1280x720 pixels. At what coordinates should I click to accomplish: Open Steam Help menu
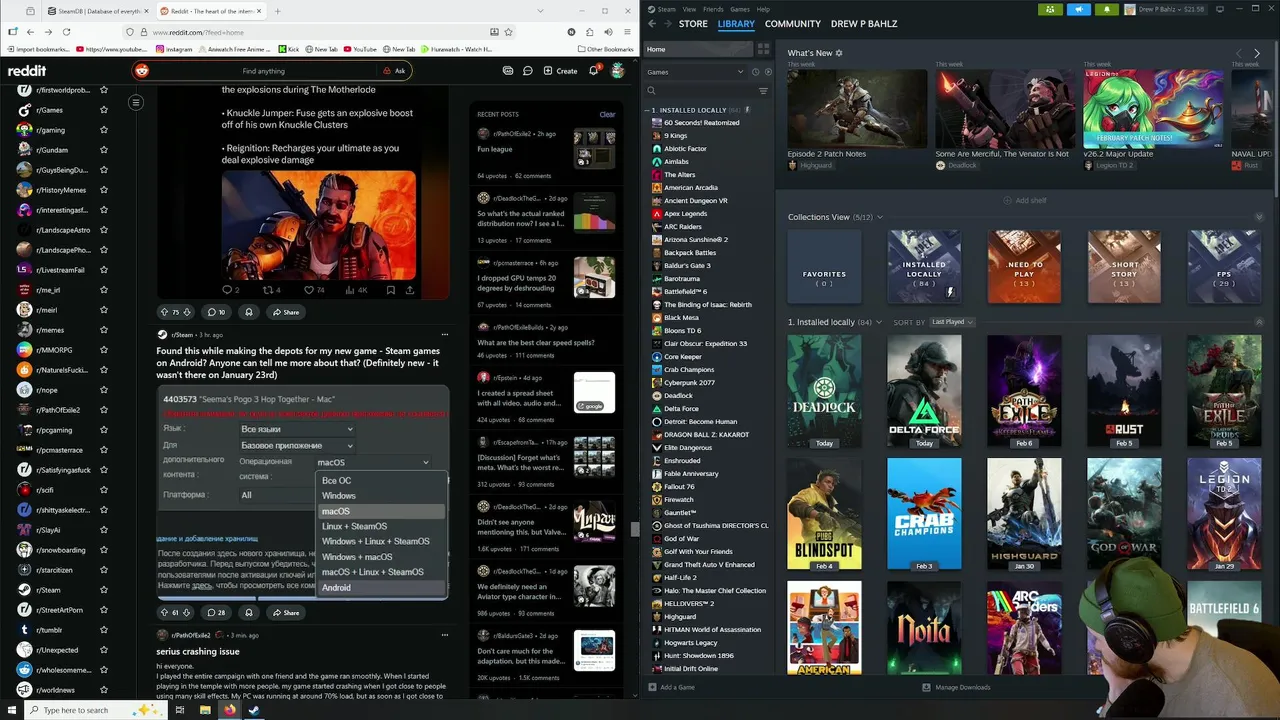click(x=763, y=9)
